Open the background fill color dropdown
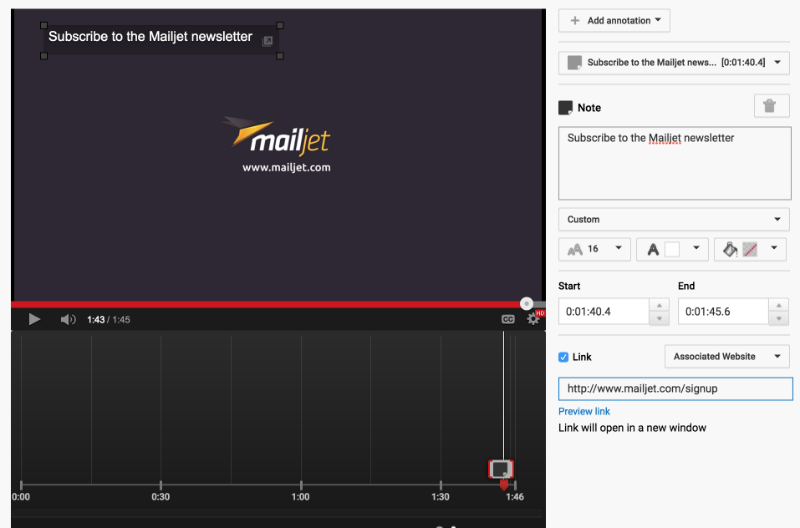This screenshot has height=528, width=800. click(750, 249)
